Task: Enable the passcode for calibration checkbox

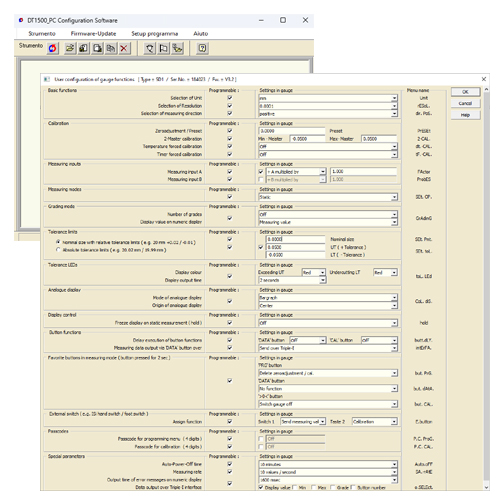Action: pyautogui.click(x=261, y=447)
